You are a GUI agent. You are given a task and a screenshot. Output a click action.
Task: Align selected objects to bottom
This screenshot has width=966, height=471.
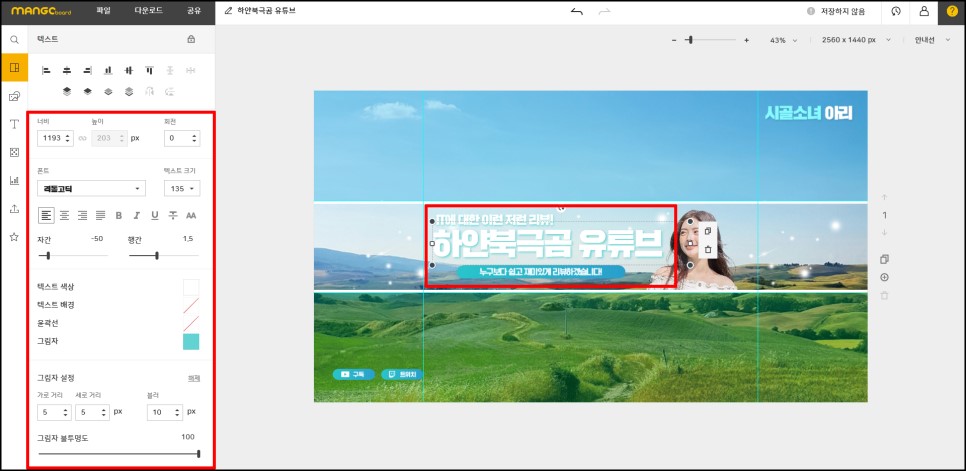(108, 71)
